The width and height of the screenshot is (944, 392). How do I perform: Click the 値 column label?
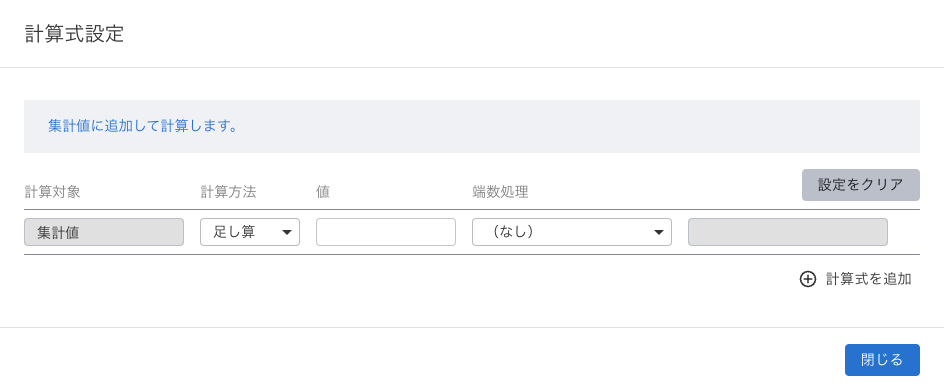(x=323, y=192)
